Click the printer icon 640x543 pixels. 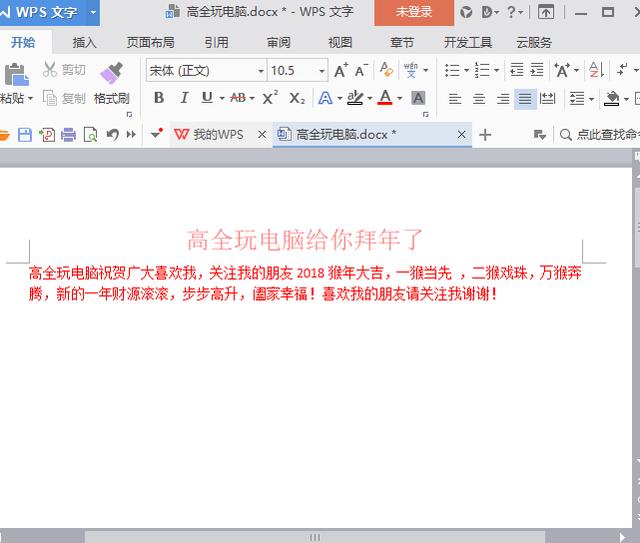68,134
